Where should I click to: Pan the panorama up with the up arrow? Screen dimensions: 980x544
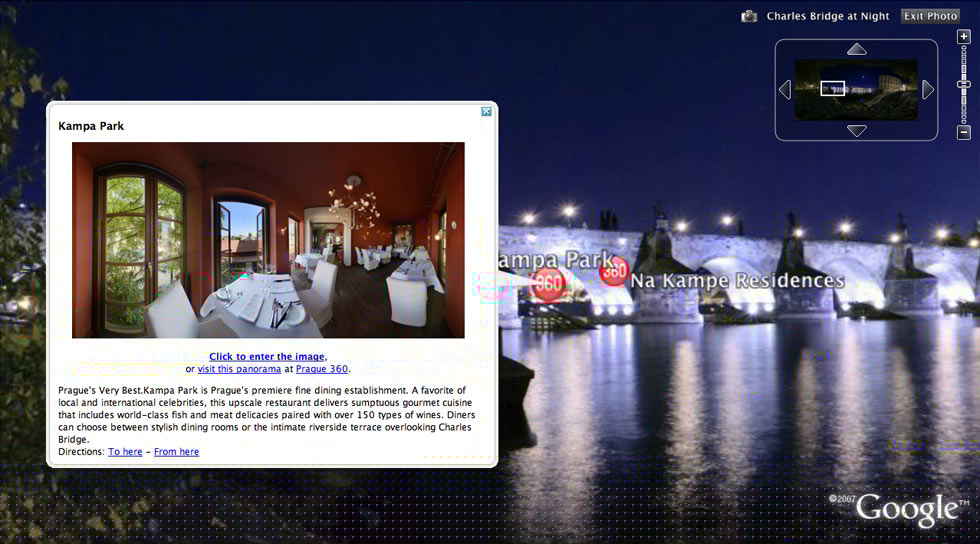point(856,49)
